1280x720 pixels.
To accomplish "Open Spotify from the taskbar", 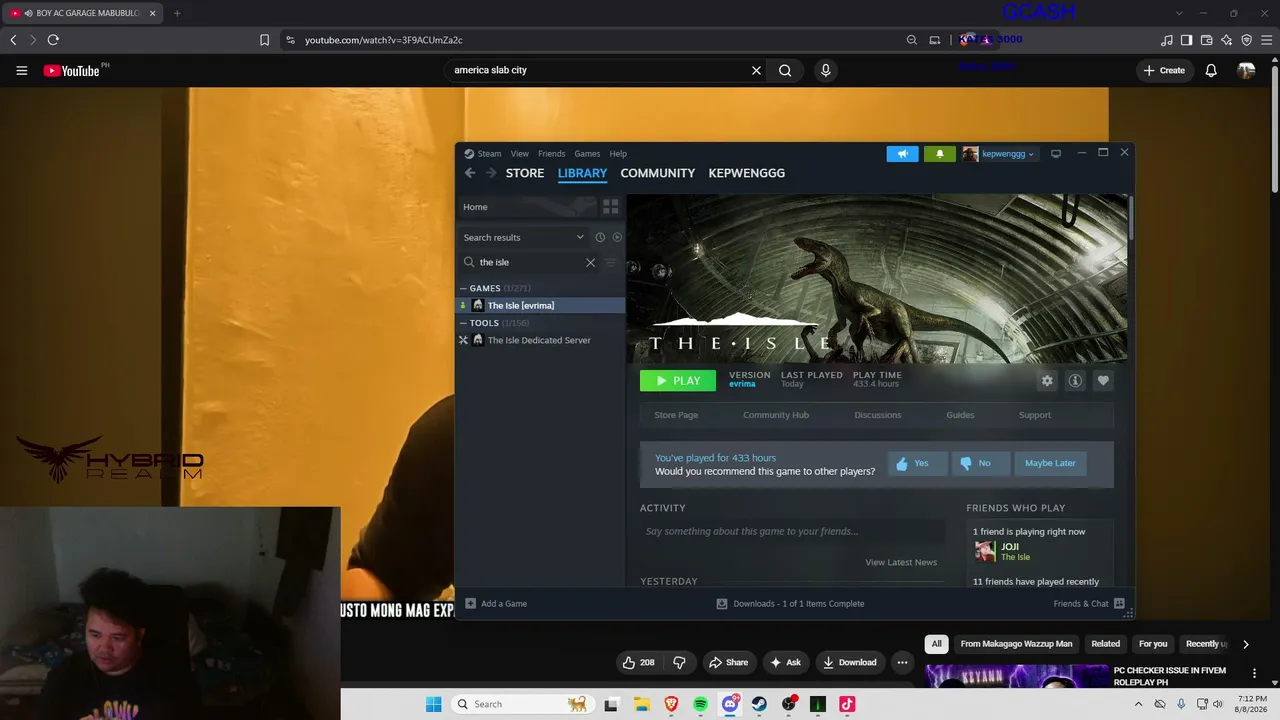I will pos(700,704).
